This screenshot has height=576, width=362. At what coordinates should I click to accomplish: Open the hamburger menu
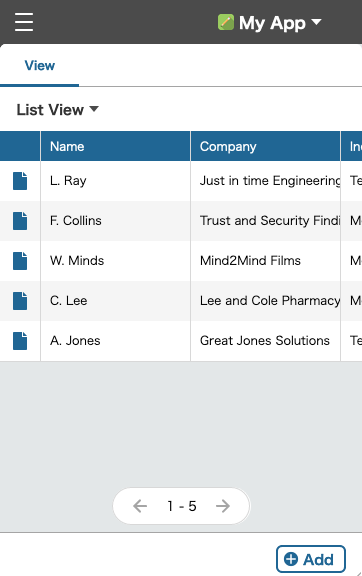(x=24, y=22)
